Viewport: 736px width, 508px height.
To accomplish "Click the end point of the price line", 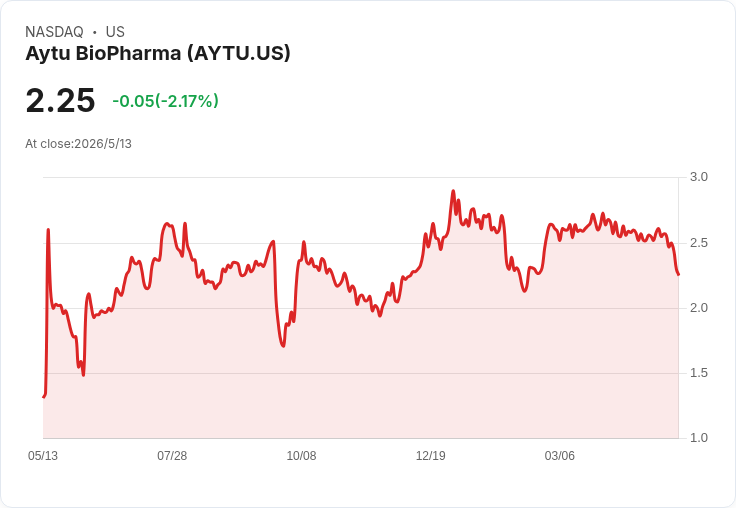I will pyautogui.click(x=678, y=275).
